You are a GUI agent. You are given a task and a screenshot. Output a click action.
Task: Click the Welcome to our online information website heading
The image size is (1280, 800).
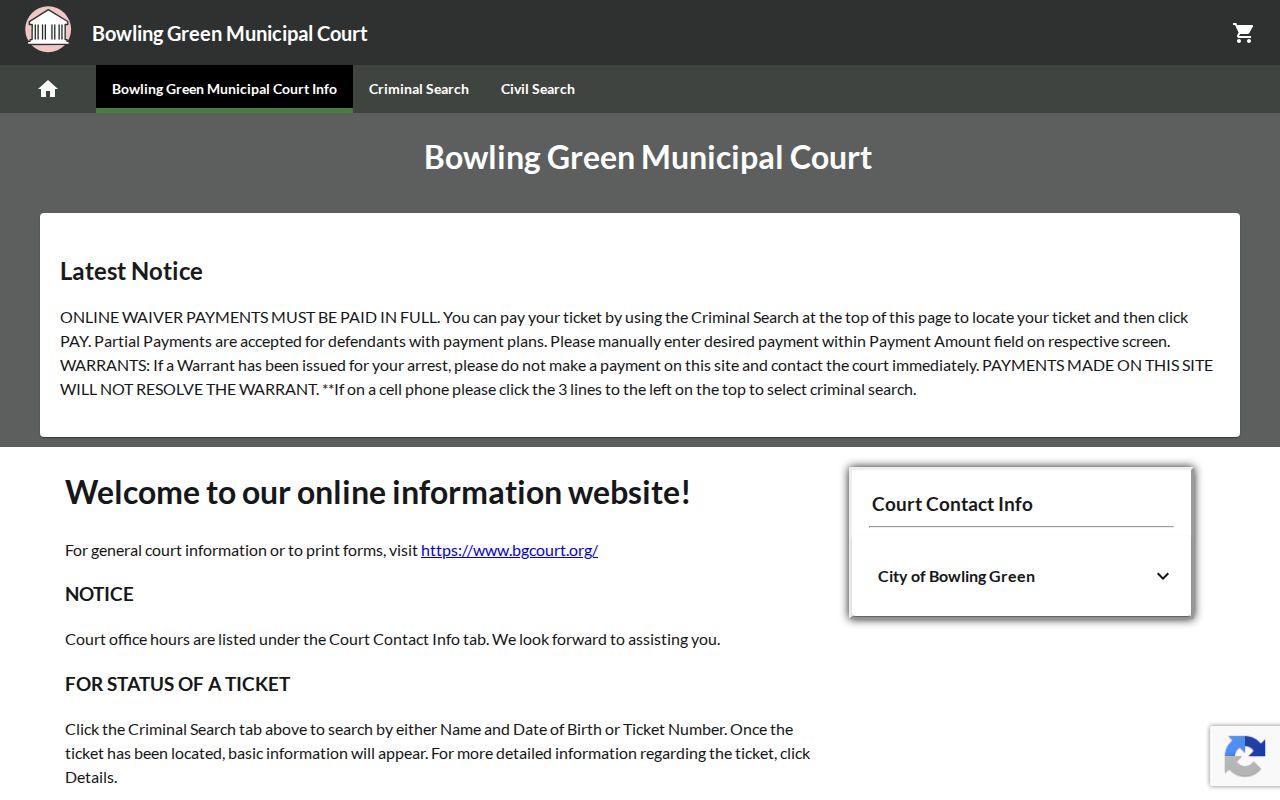378,492
